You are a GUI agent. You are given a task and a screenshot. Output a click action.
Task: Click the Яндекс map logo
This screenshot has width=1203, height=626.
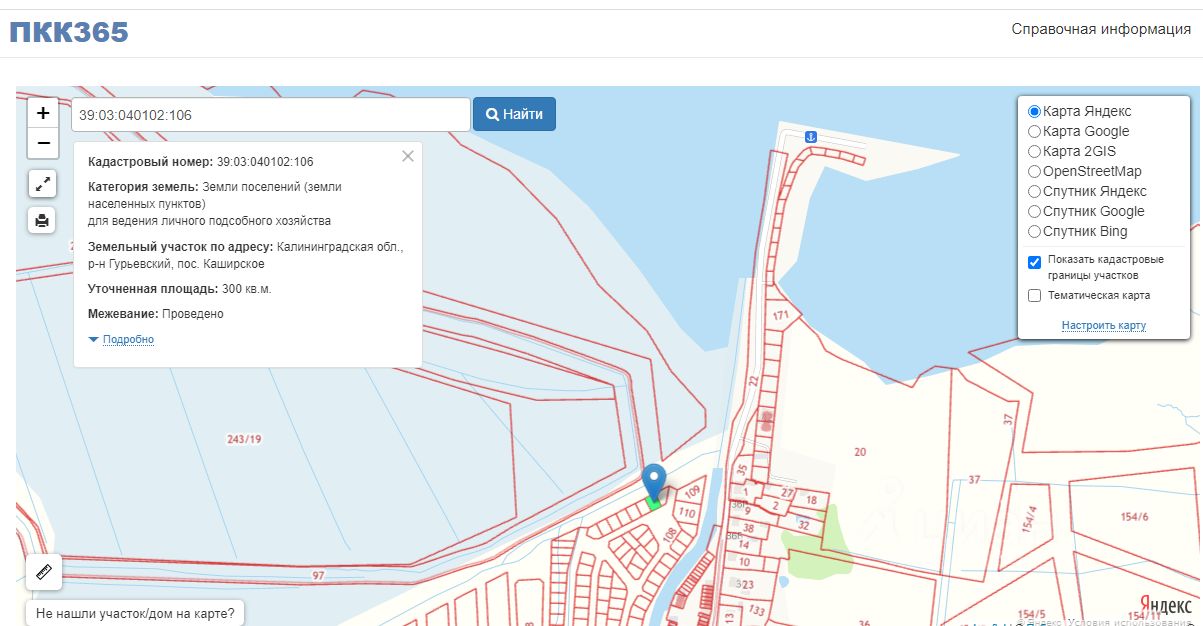tap(1166, 605)
